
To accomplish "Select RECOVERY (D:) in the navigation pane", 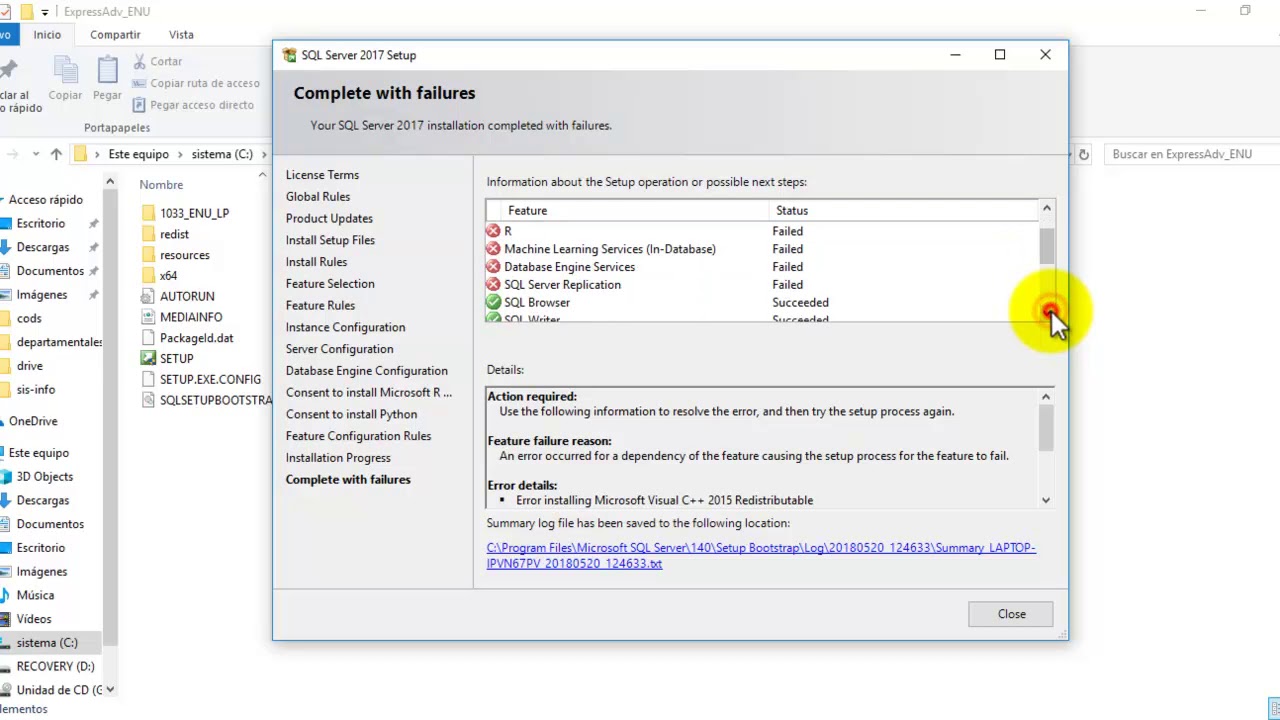I will pyautogui.click(x=55, y=666).
